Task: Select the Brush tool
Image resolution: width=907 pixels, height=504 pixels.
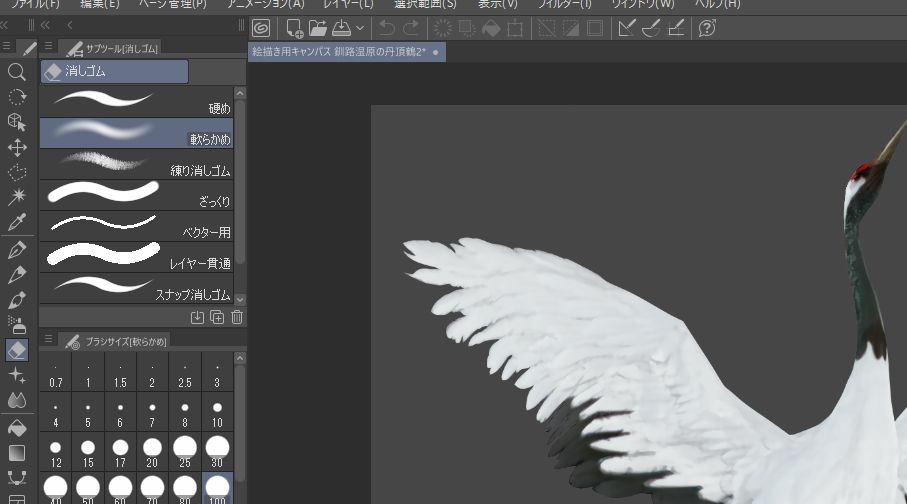Action: [x=17, y=300]
